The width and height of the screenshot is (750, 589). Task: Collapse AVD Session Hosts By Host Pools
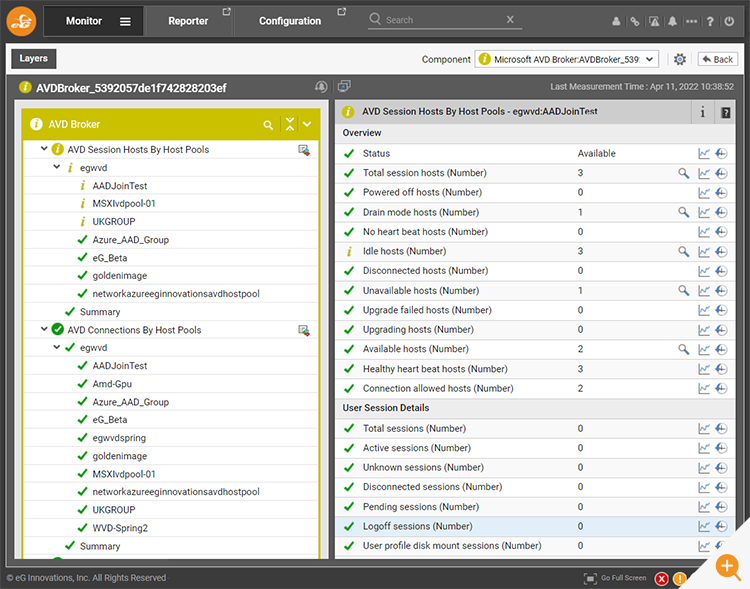pos(44,149)
